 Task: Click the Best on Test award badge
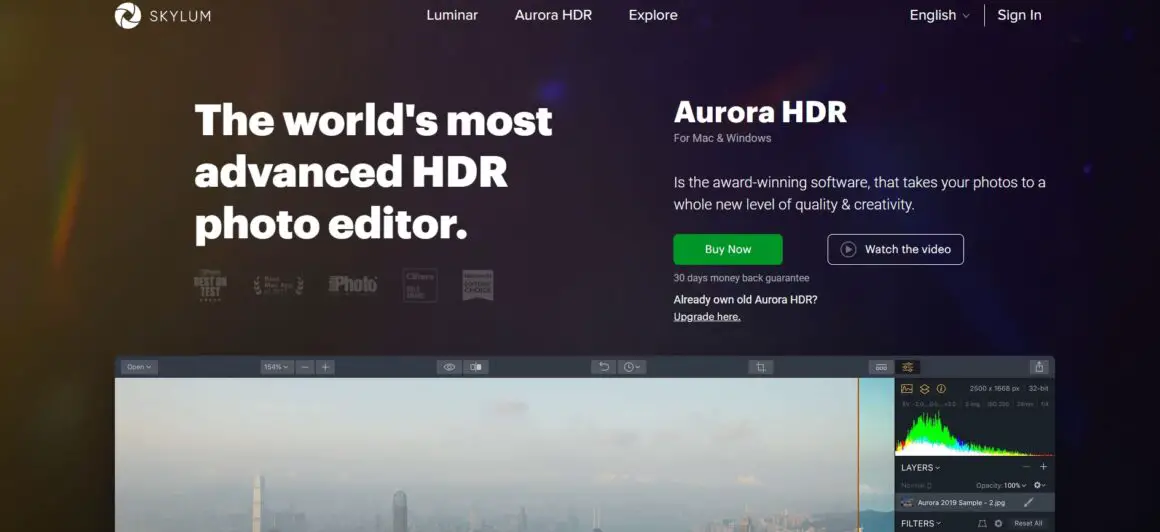point(209,285)
